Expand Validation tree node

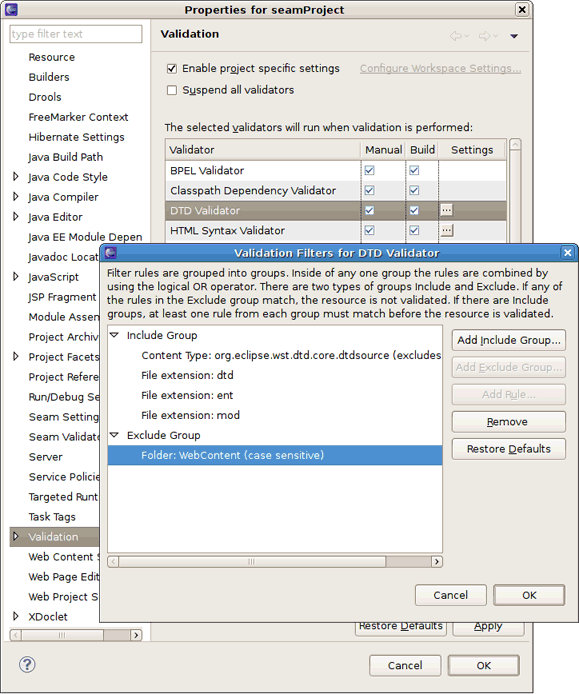click(x=16, y=536)
